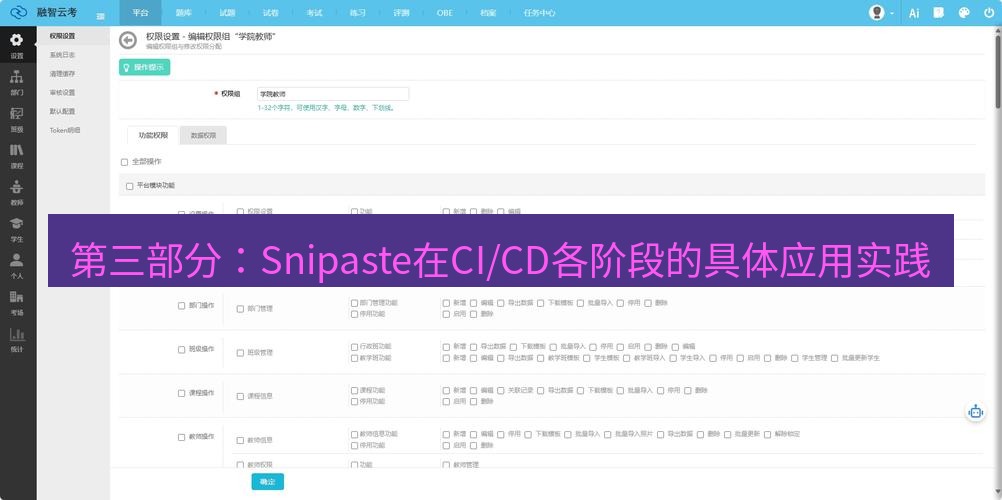Click the 融智云考 cloud logo

pyautogui.click(x=19, y=12)
